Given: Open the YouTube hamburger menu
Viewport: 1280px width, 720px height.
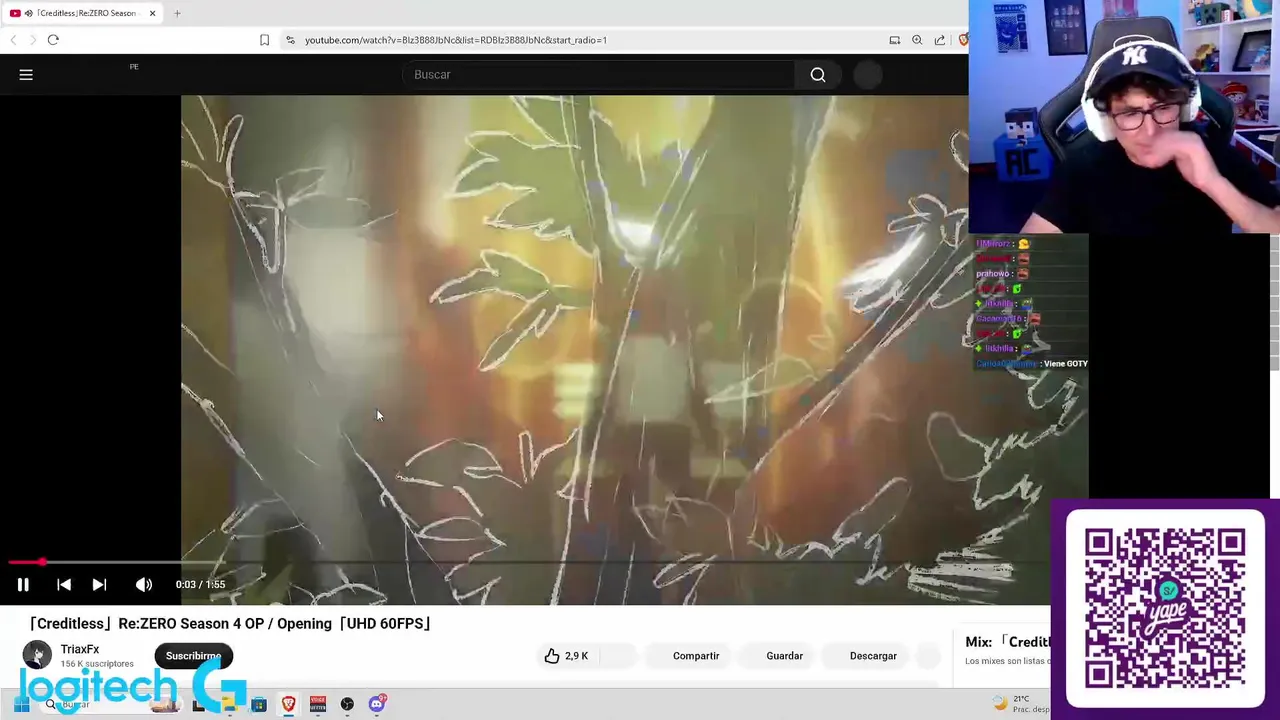Looking at the screenshot, I should pos(26,75).
